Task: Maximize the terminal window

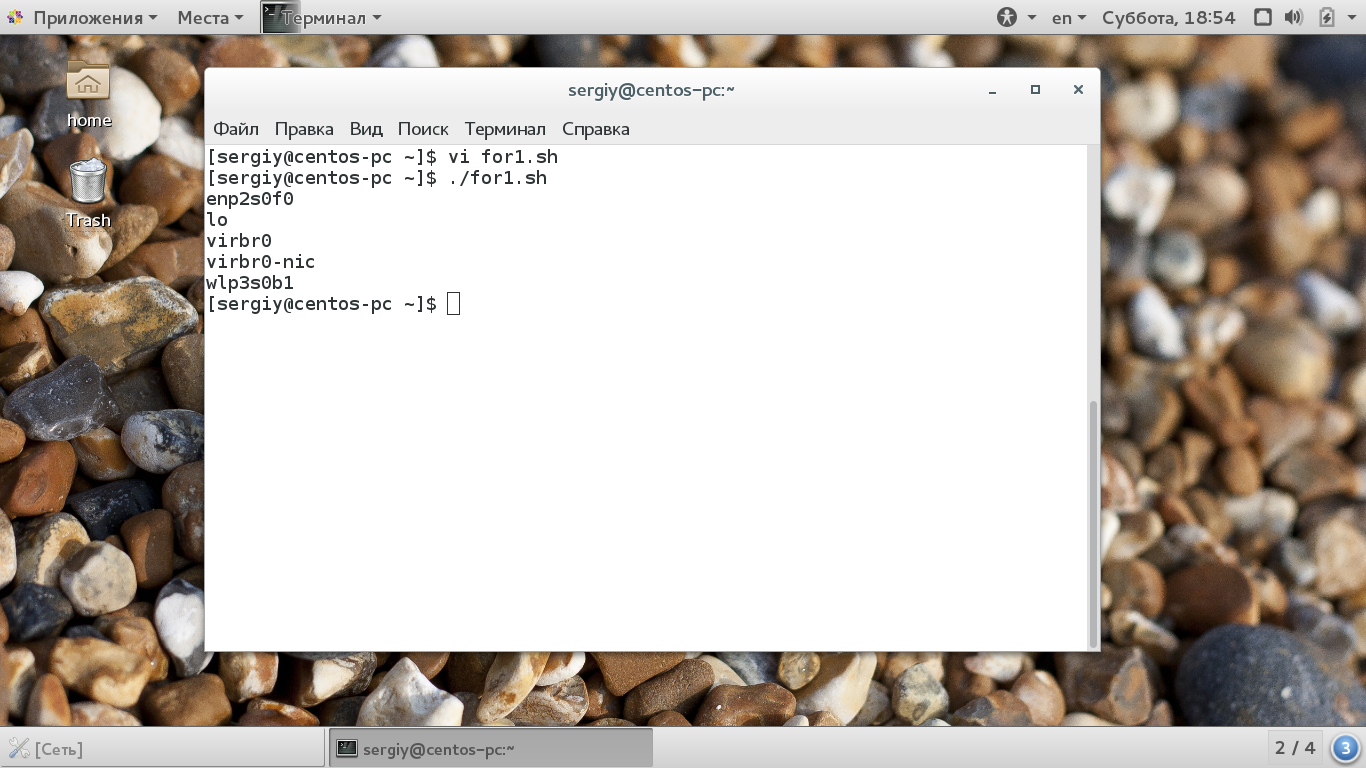Action: 1035,90
